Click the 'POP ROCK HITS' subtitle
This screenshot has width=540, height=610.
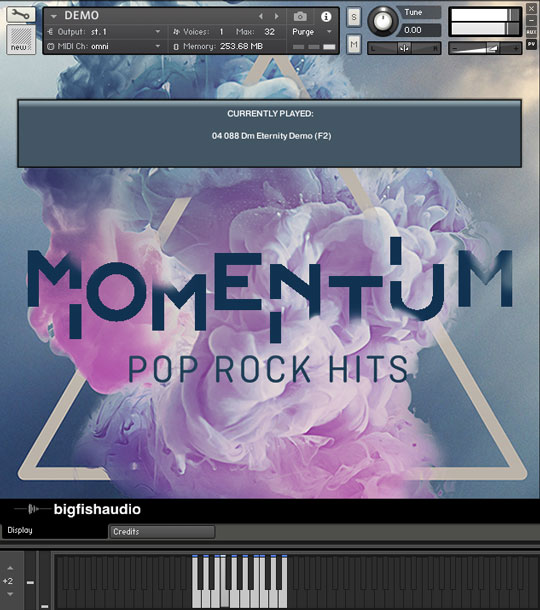click(268, 369)
